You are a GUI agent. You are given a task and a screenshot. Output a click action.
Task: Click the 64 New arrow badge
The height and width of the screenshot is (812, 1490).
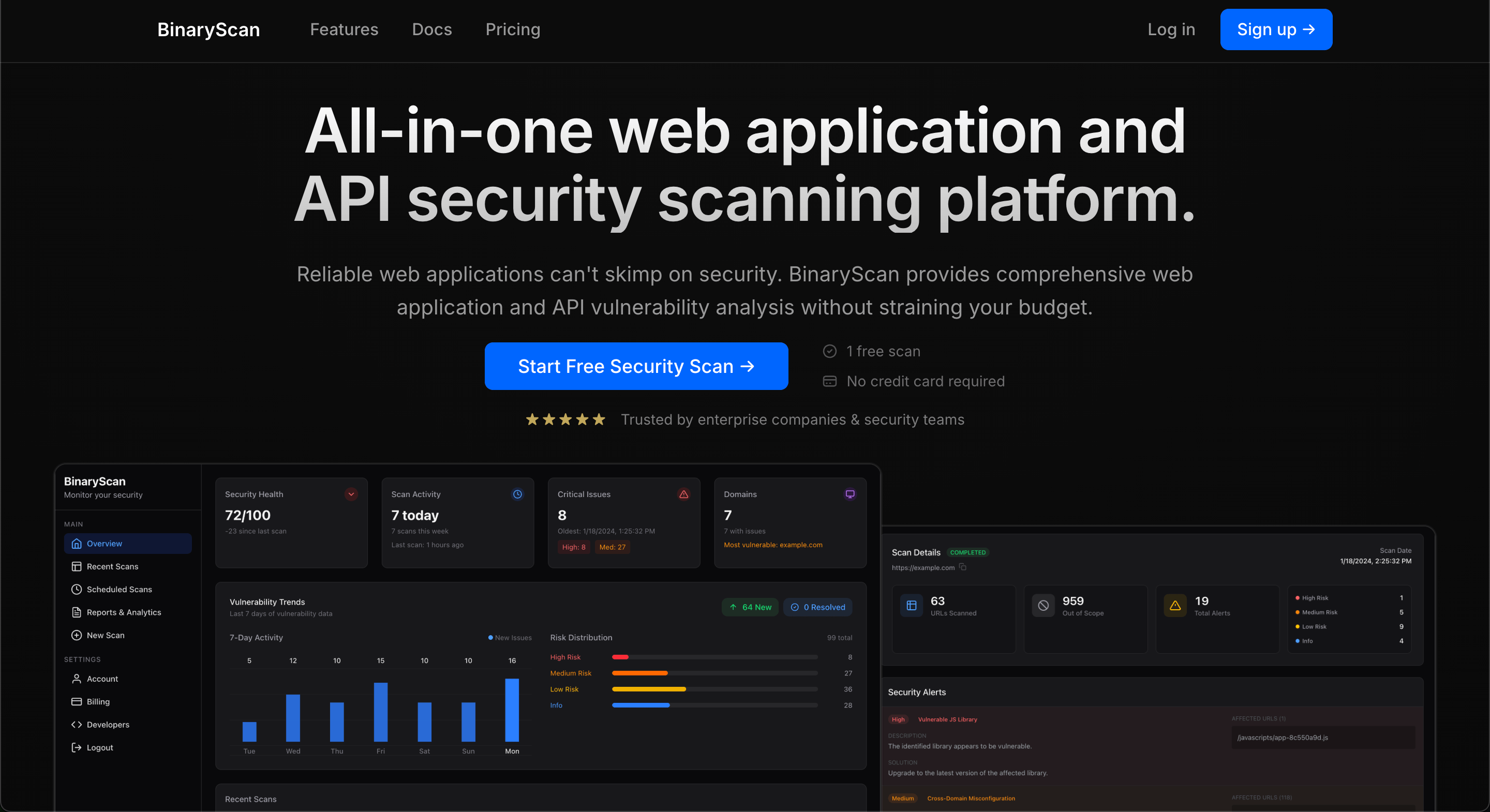click(x=750, y=607)
